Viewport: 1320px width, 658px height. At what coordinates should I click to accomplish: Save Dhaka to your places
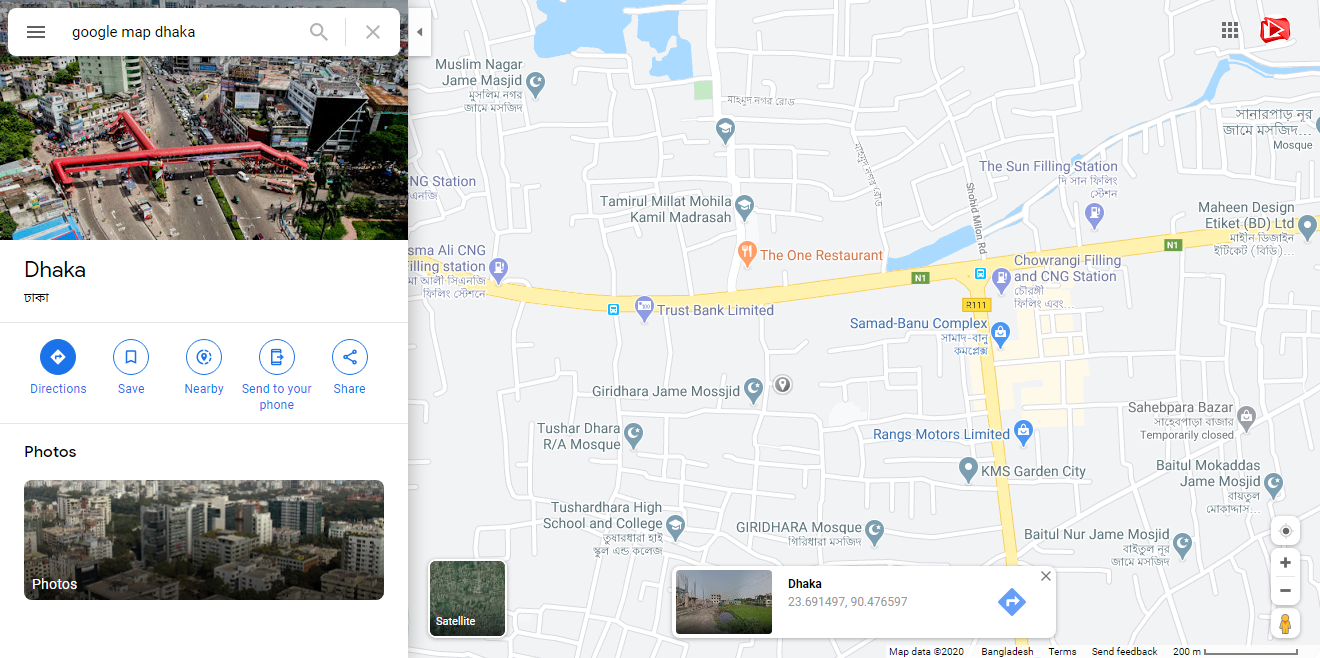point(131,357)
